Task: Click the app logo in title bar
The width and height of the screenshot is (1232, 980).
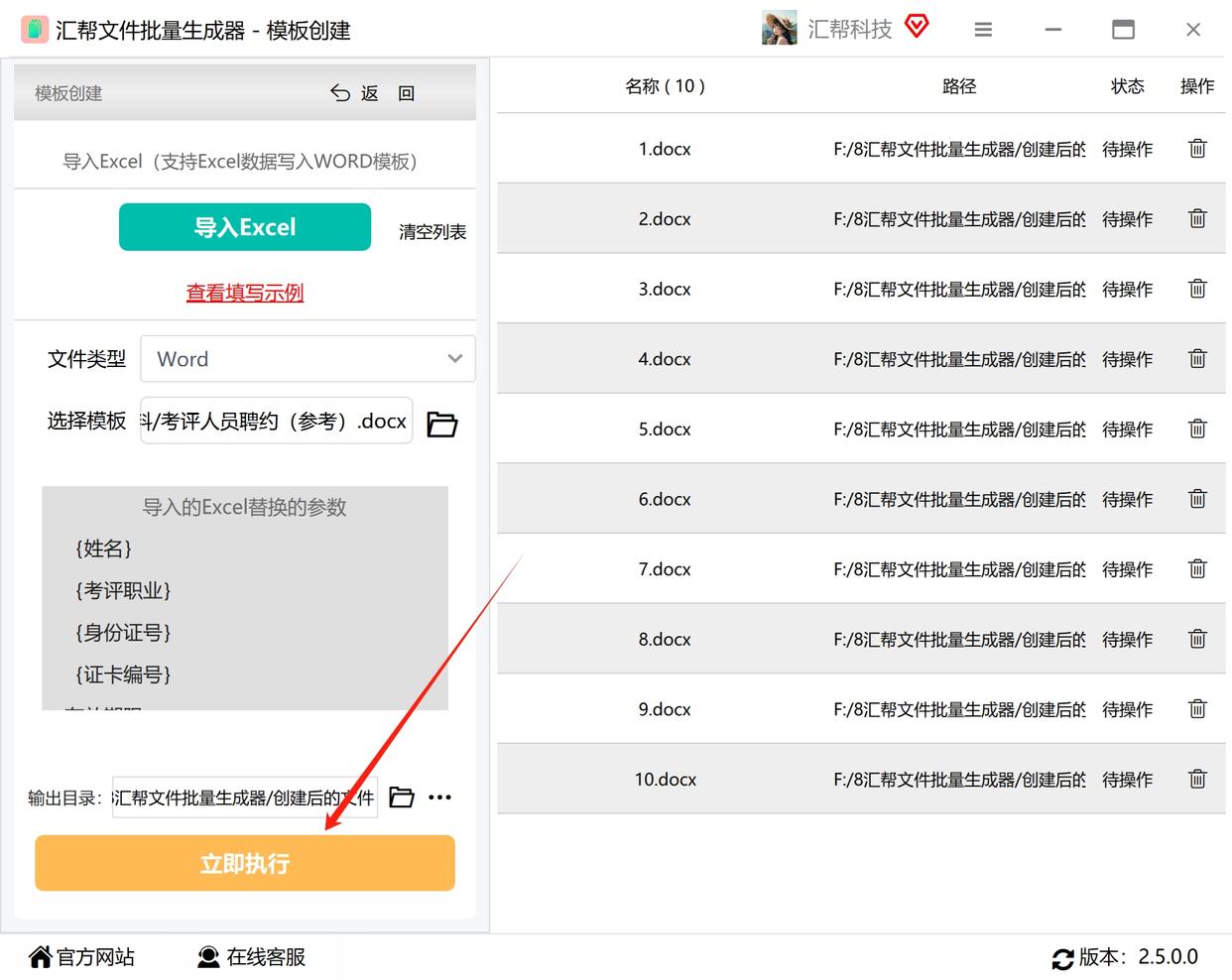Action: coord(35,30)
